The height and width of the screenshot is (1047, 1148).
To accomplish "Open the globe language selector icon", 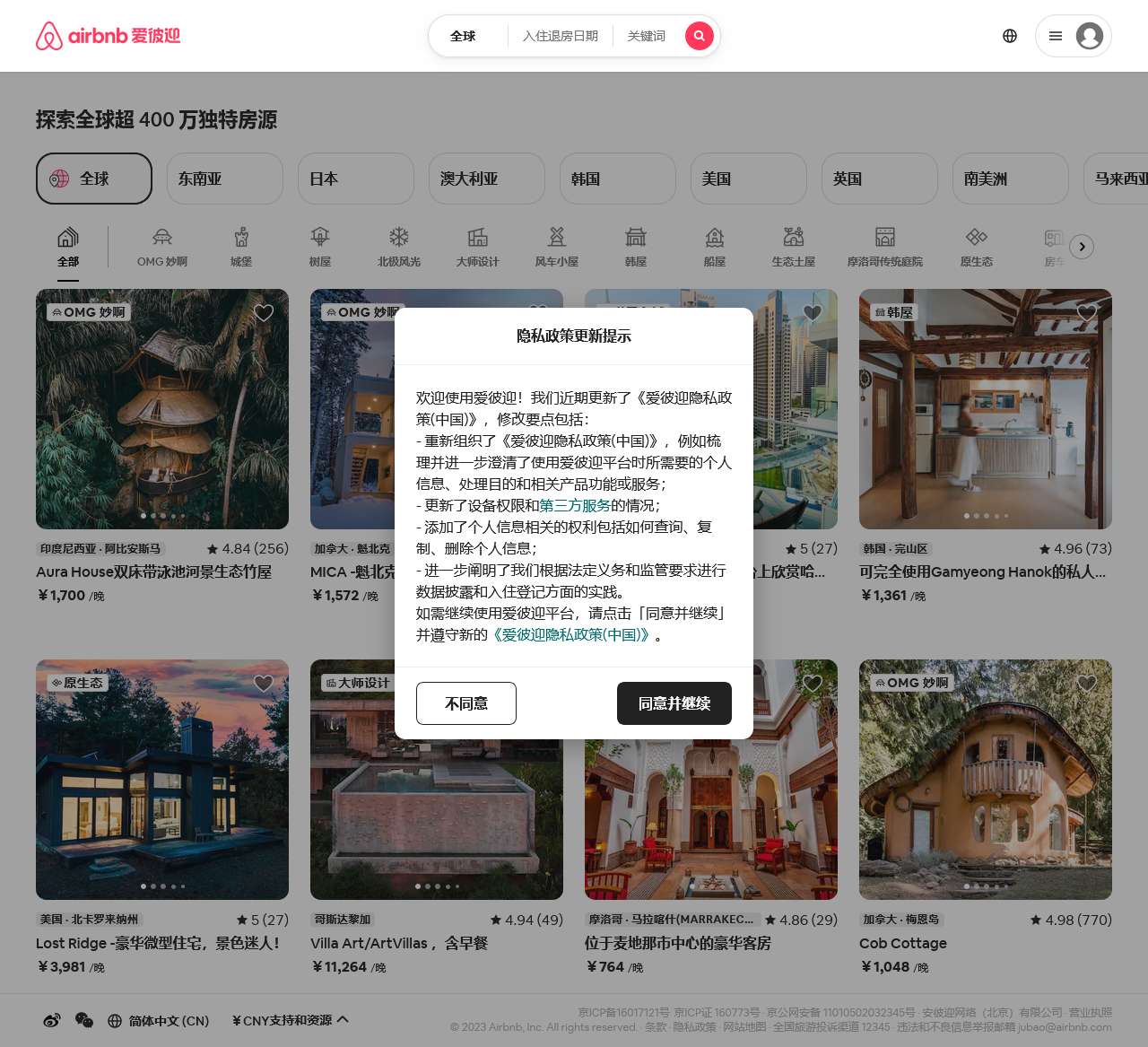I will pos(1010,36).
